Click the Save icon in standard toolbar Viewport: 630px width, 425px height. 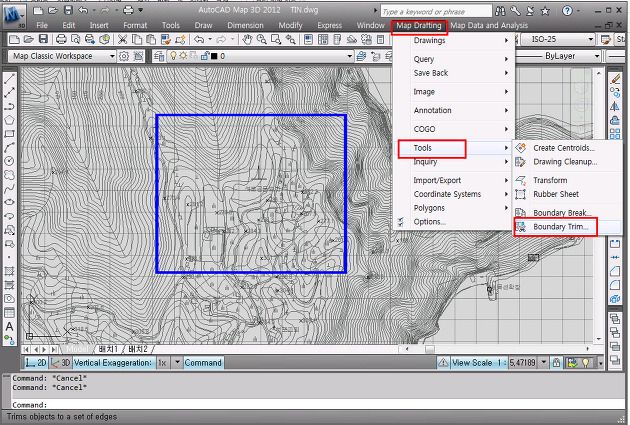click(43, 39)
